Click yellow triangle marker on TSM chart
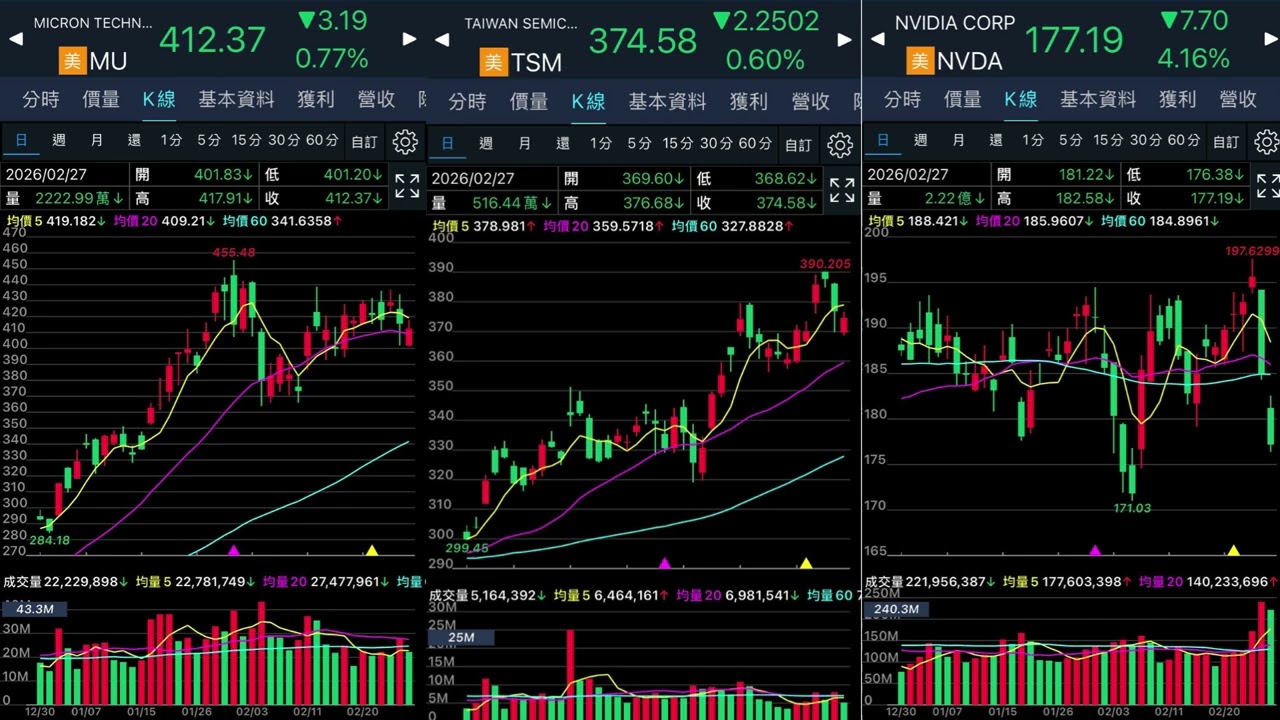 806,563
